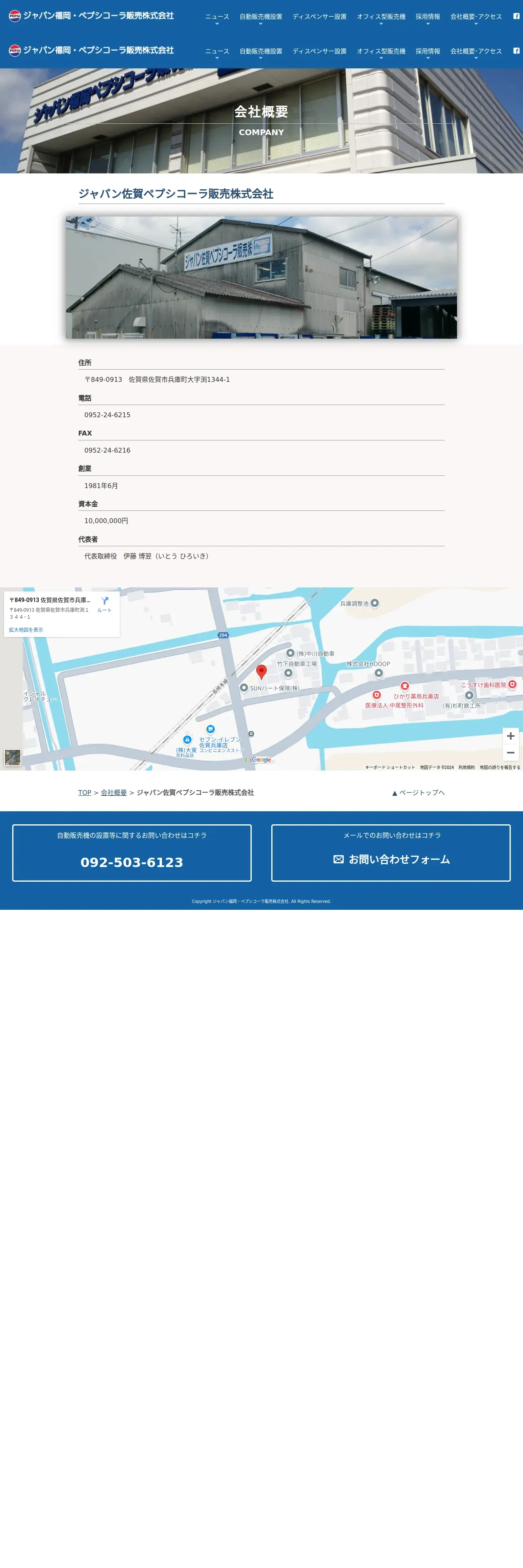Click the red location pin on the map
Image resolution: width=523 pixels, height=1568 pixels.
pyautogui.click(x=261, y=671)
